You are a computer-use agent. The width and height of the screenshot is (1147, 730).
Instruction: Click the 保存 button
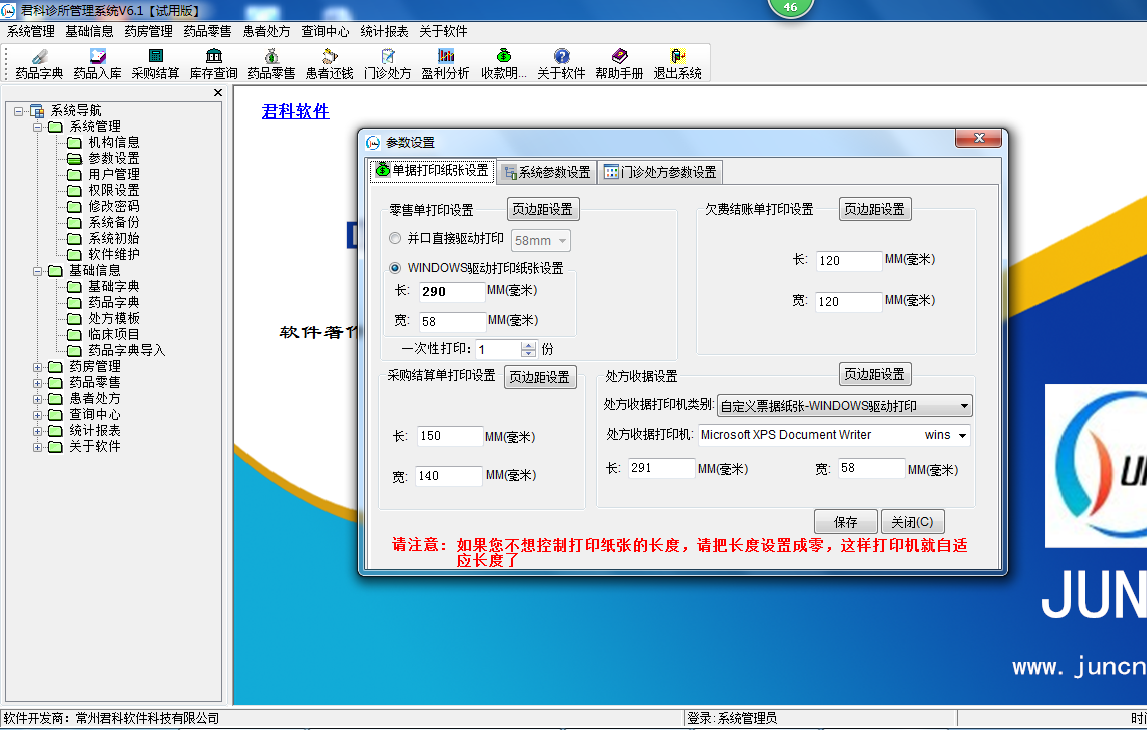846,522
